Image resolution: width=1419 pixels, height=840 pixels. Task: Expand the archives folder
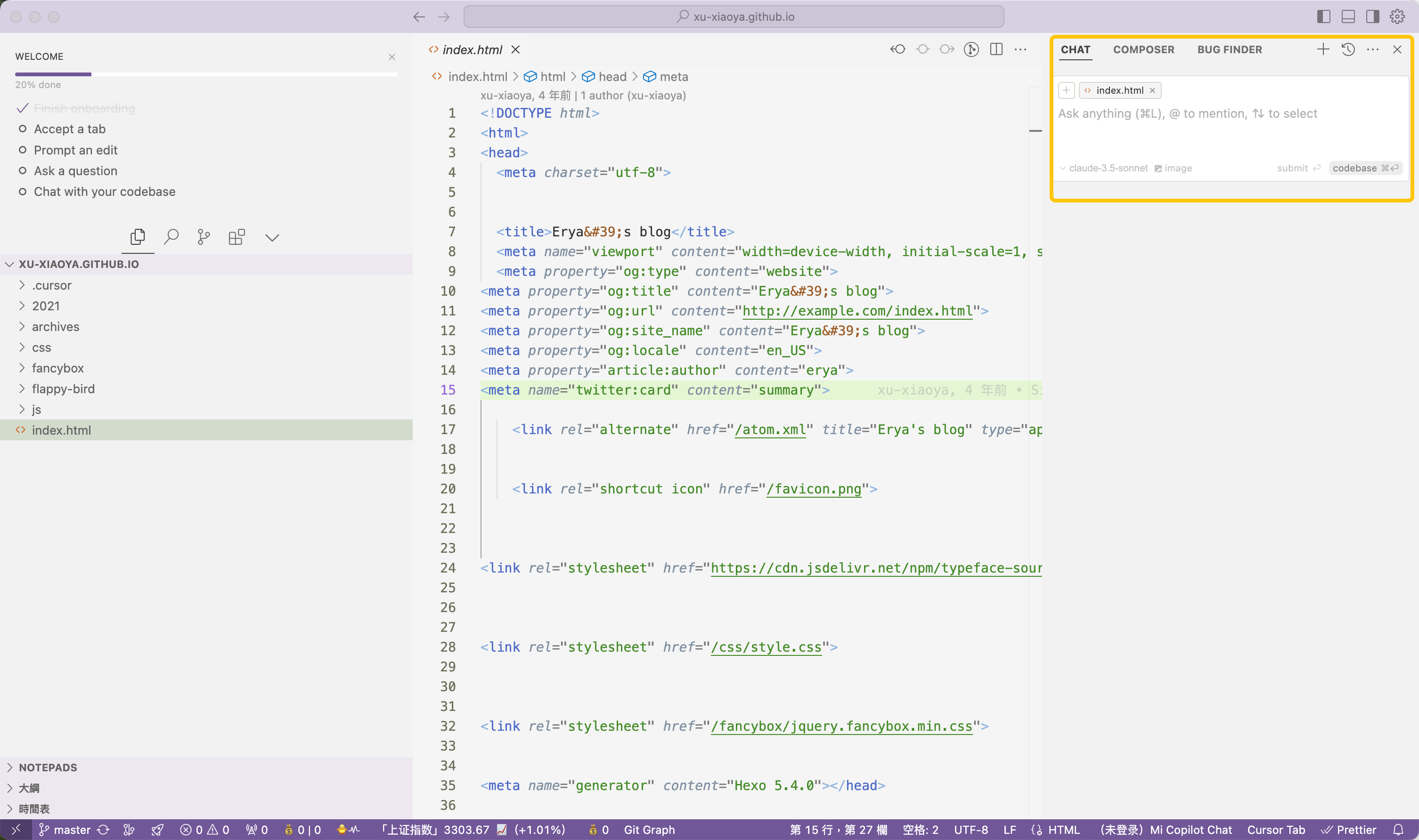pos(55,327)
